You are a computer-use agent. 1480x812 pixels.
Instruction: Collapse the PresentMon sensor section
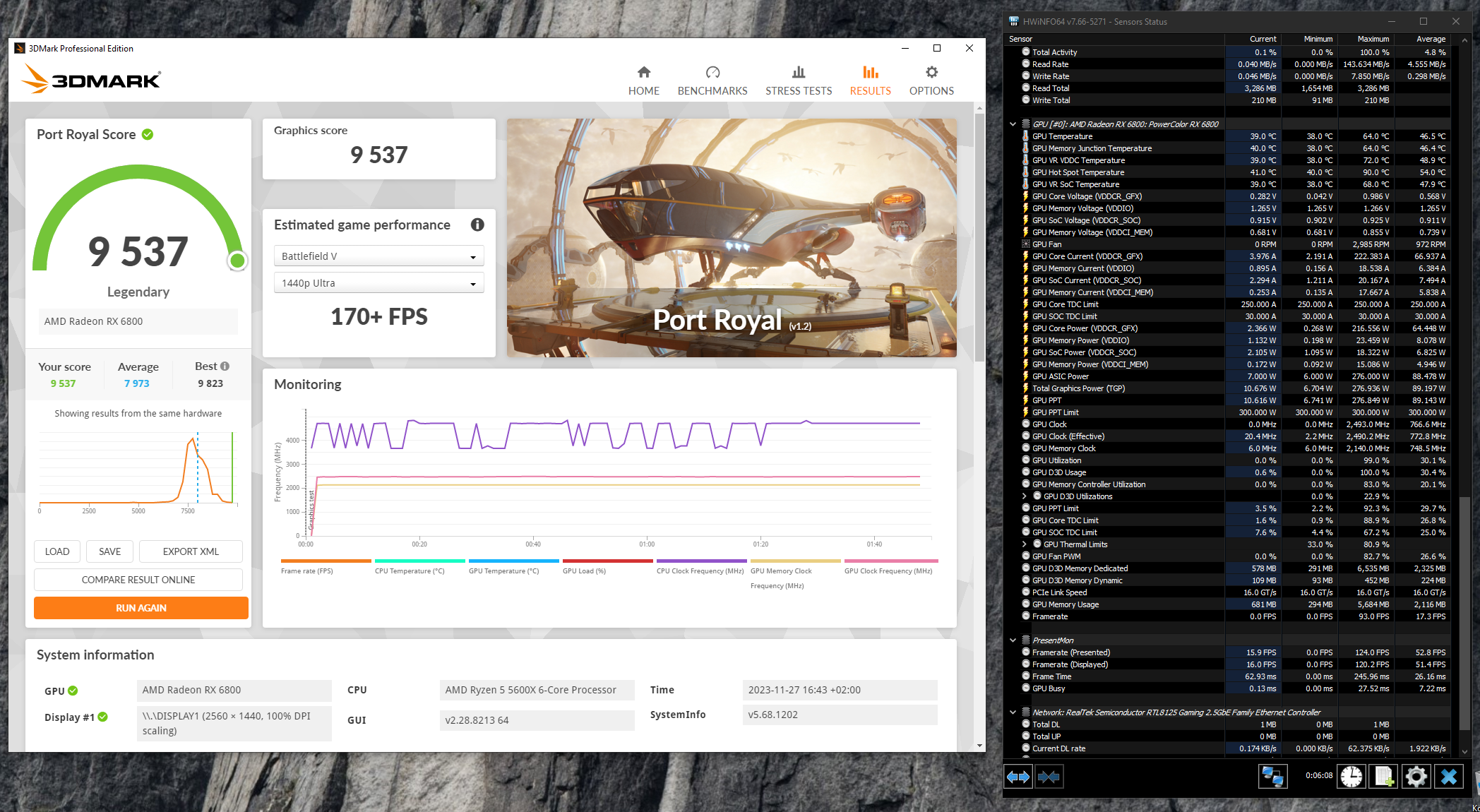point(1013,640)
